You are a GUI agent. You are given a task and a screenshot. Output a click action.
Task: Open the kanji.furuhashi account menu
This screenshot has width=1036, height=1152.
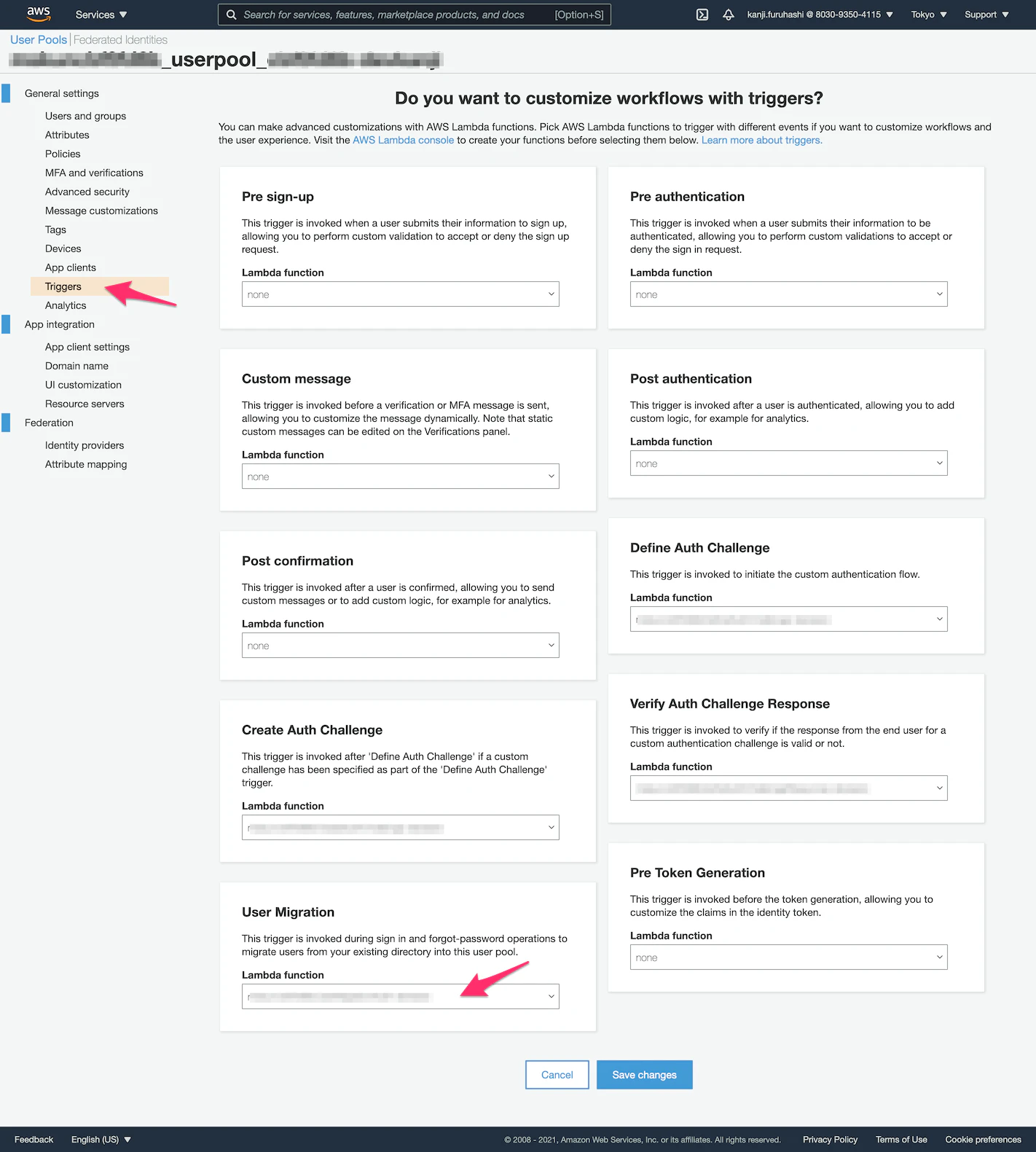coord(820,15)
